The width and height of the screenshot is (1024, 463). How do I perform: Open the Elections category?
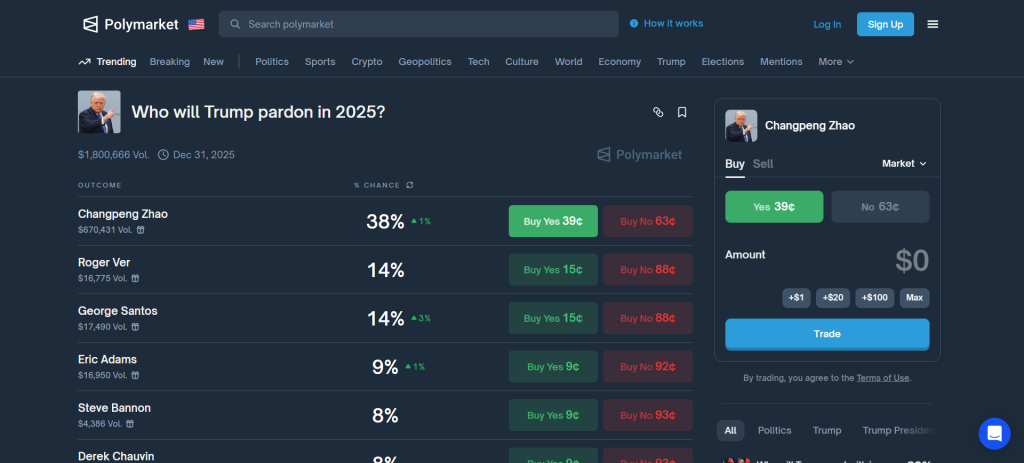(723, 61)
